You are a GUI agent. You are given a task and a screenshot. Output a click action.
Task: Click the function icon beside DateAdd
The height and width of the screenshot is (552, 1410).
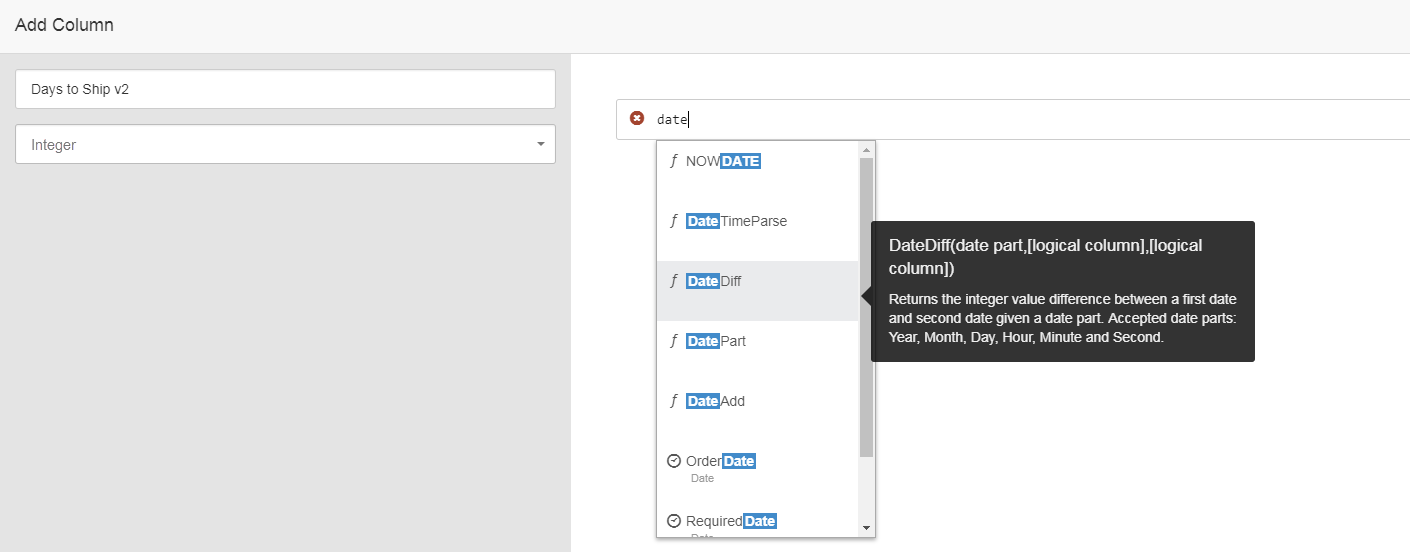[x=674, y=401]
